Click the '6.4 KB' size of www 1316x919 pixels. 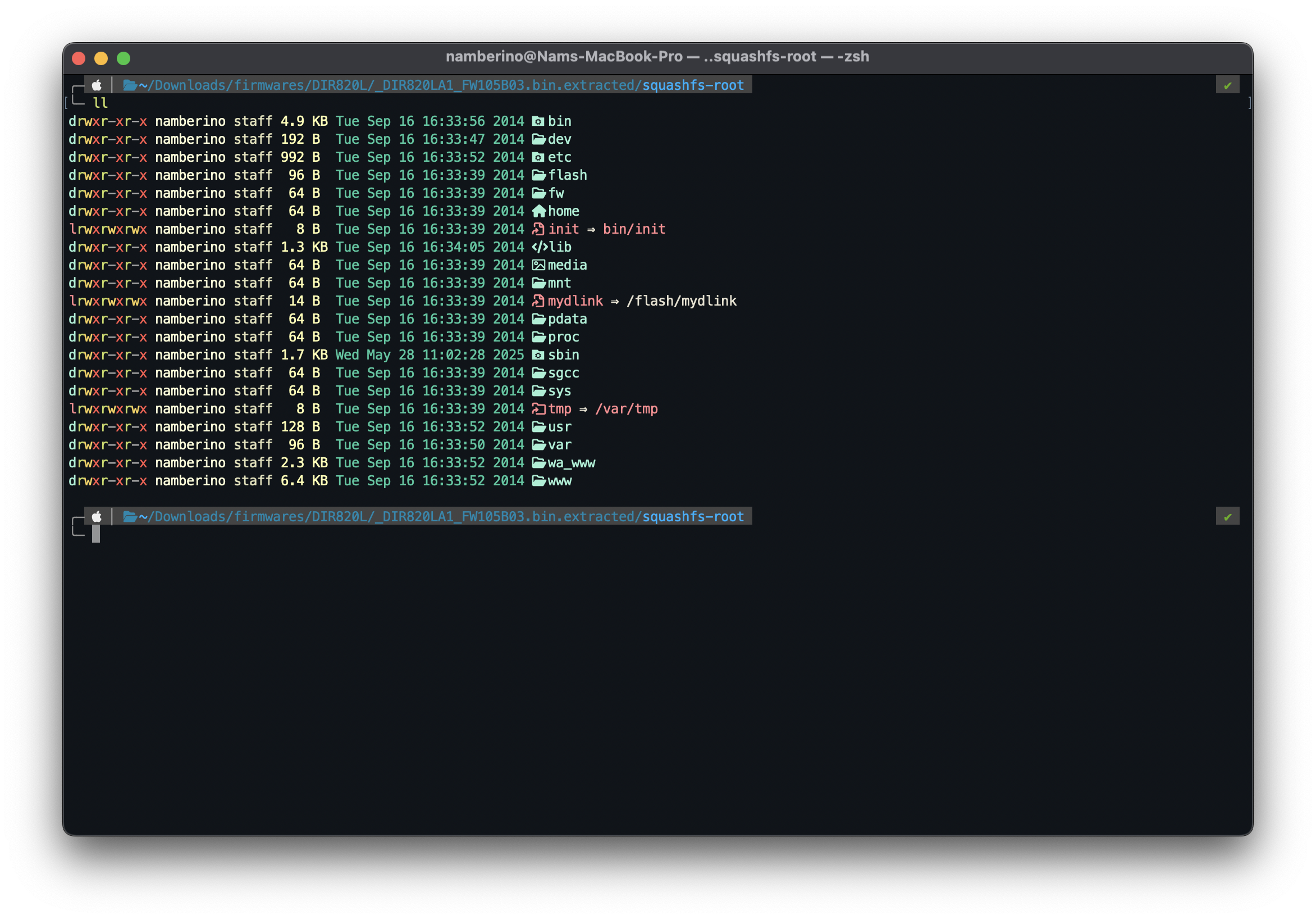point(304,481)
